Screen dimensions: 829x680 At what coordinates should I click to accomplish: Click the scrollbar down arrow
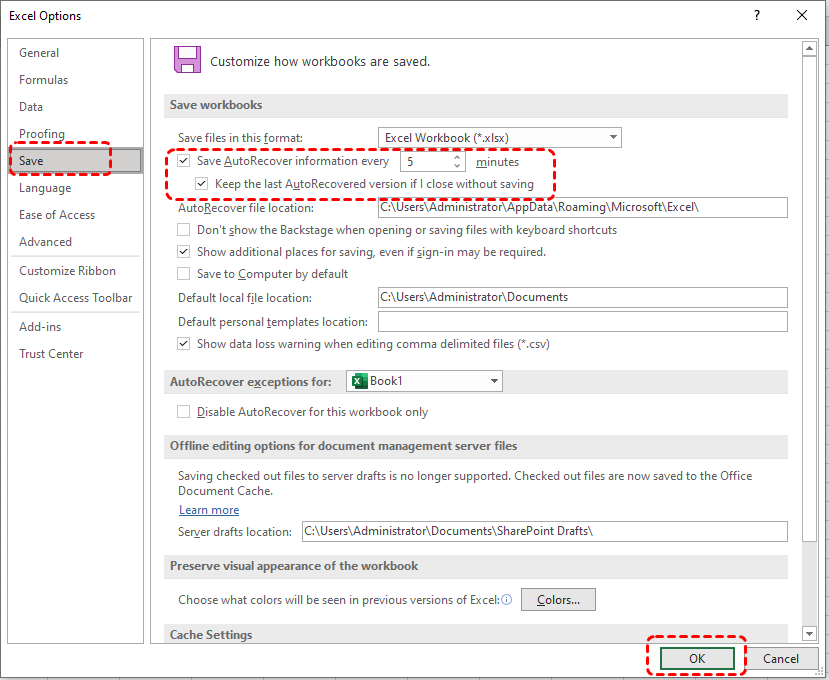(808, 634)
